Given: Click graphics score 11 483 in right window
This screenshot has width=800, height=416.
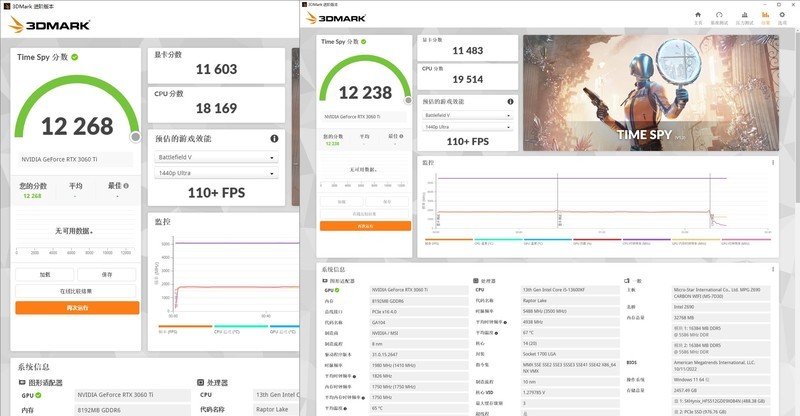Looking at the screenshot, I should click(x=467, y=51).
